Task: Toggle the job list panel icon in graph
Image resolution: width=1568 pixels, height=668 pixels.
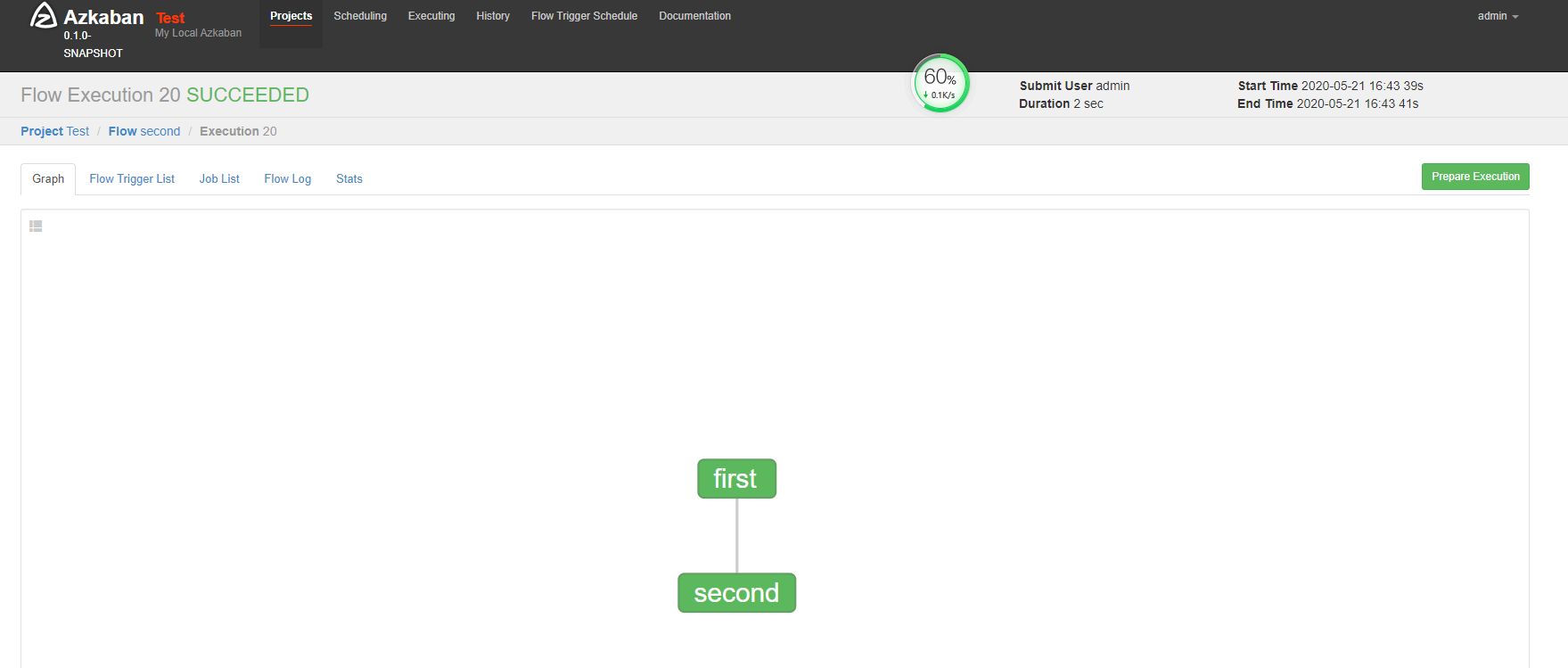Action: 36,227
